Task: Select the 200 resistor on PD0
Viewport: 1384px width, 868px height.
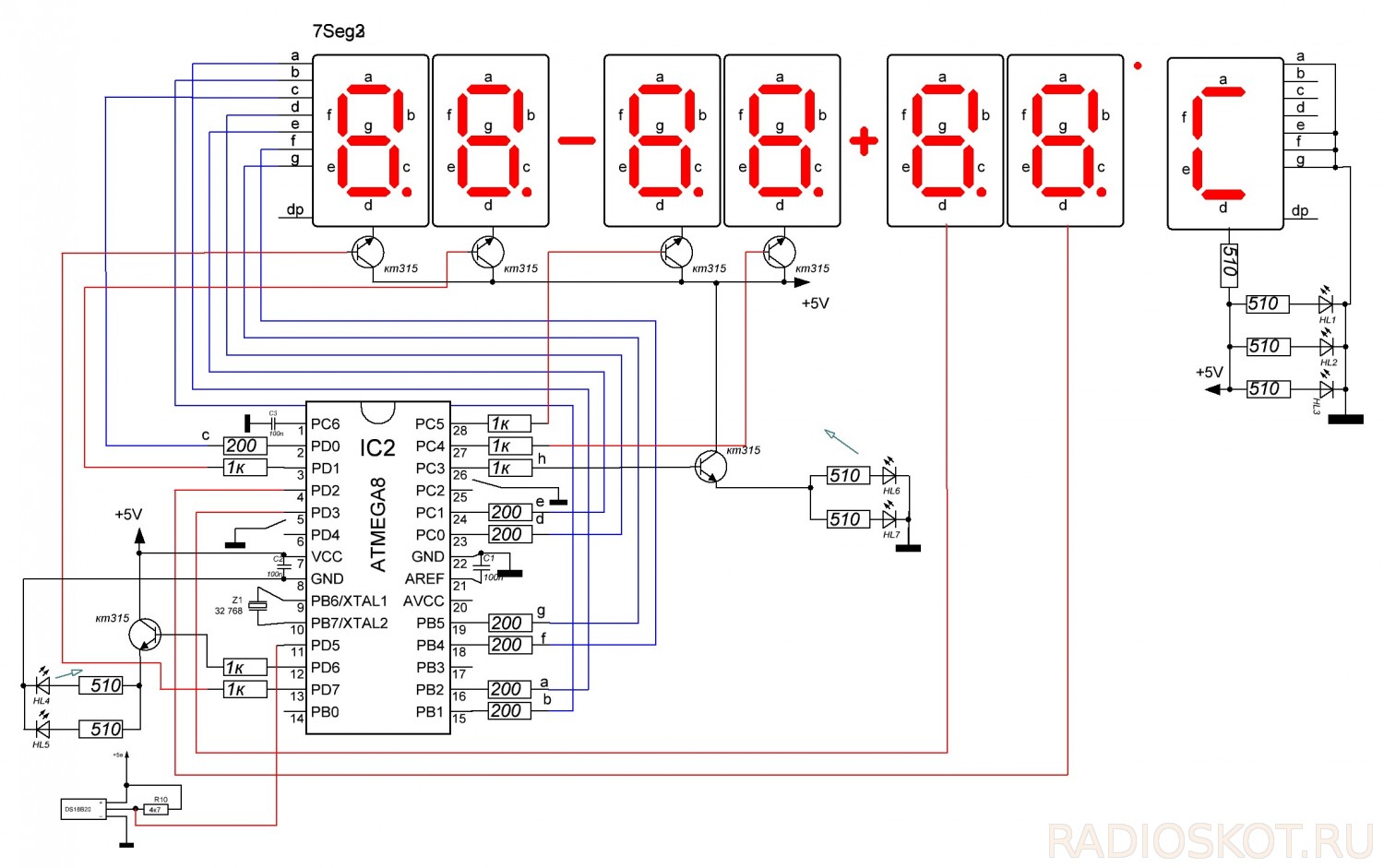Action: 245,446
